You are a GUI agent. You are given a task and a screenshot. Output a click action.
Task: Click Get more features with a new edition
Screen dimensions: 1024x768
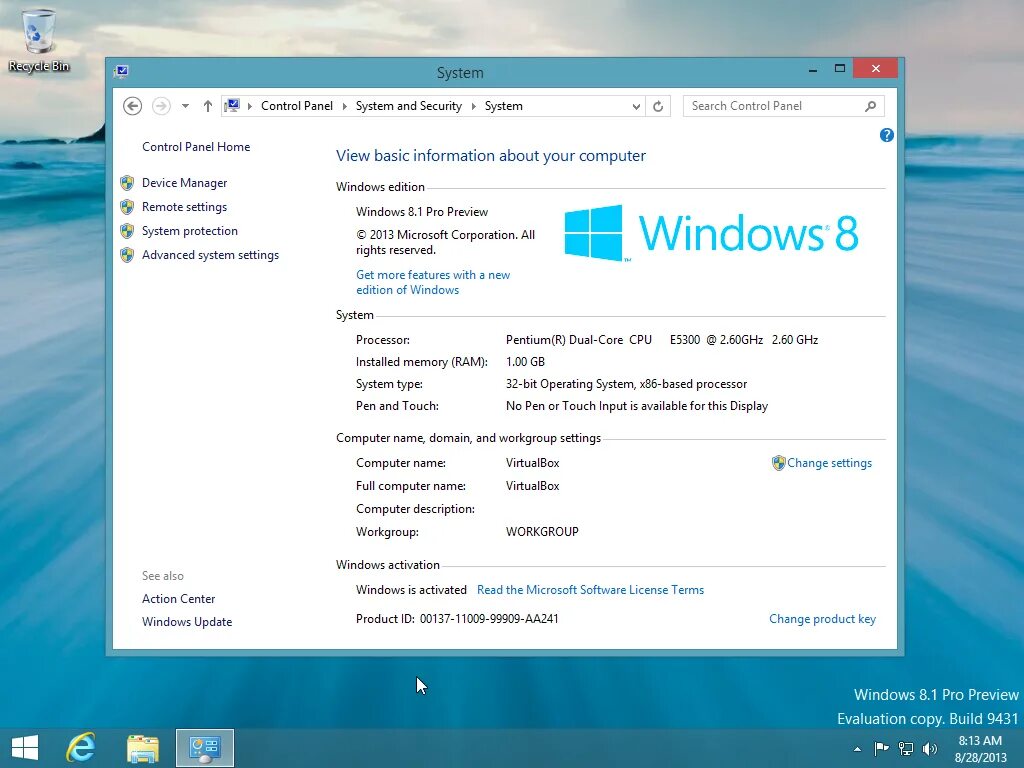(x=433, y=282)
